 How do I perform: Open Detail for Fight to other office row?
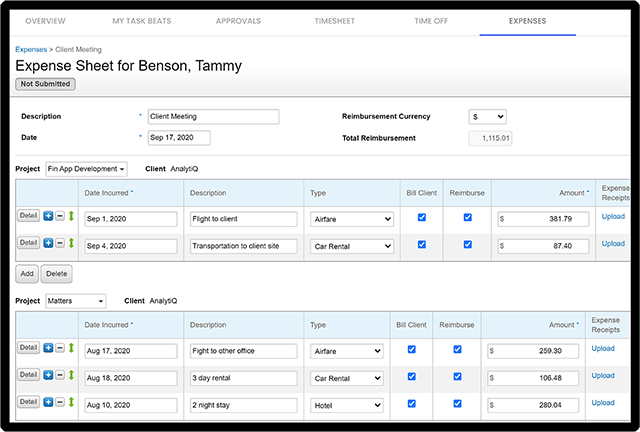pos(29,347)
